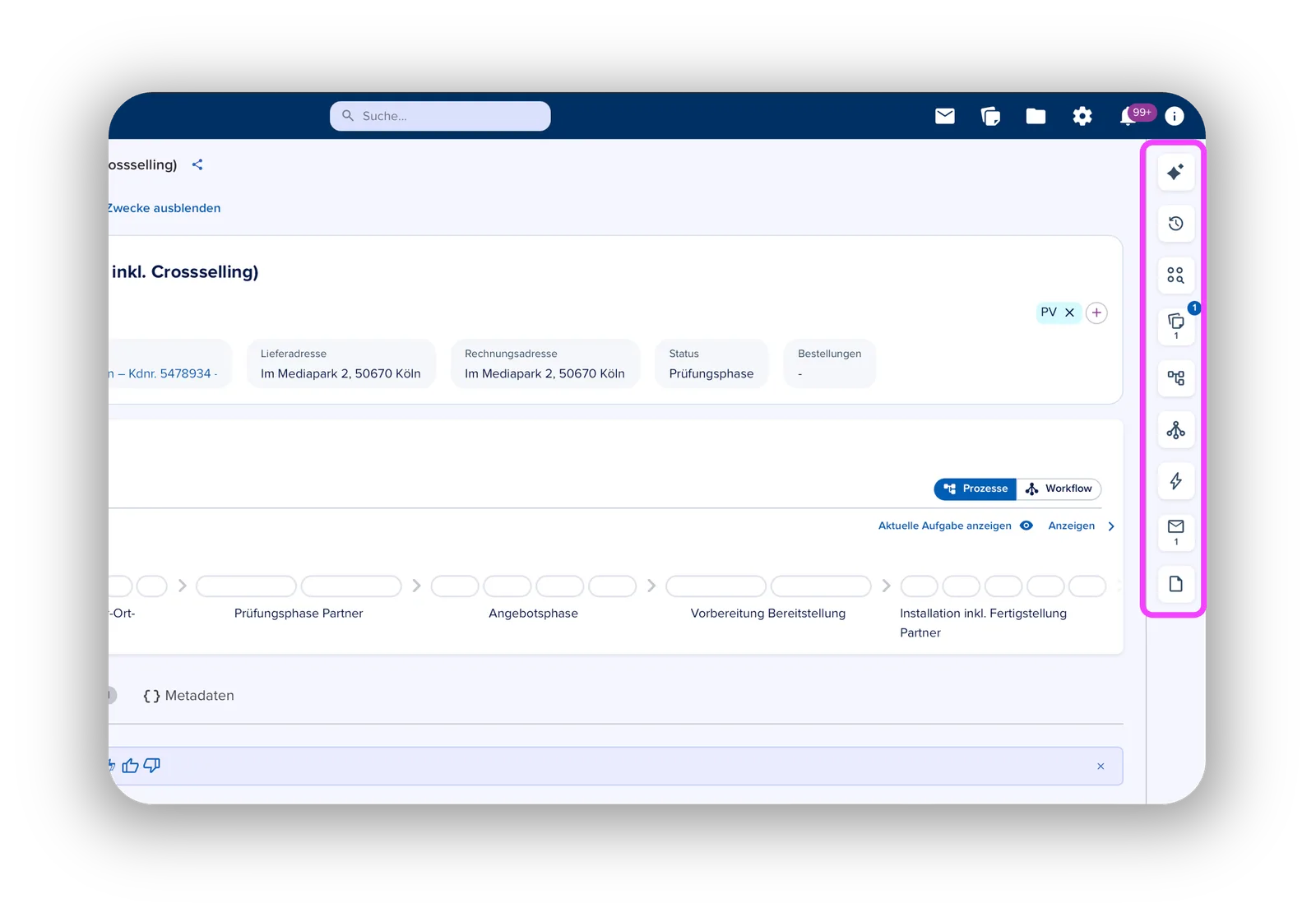Screen dimensions: 1316x917
Task: Switch to the Prozesse view
Action: tap(975, 489)
